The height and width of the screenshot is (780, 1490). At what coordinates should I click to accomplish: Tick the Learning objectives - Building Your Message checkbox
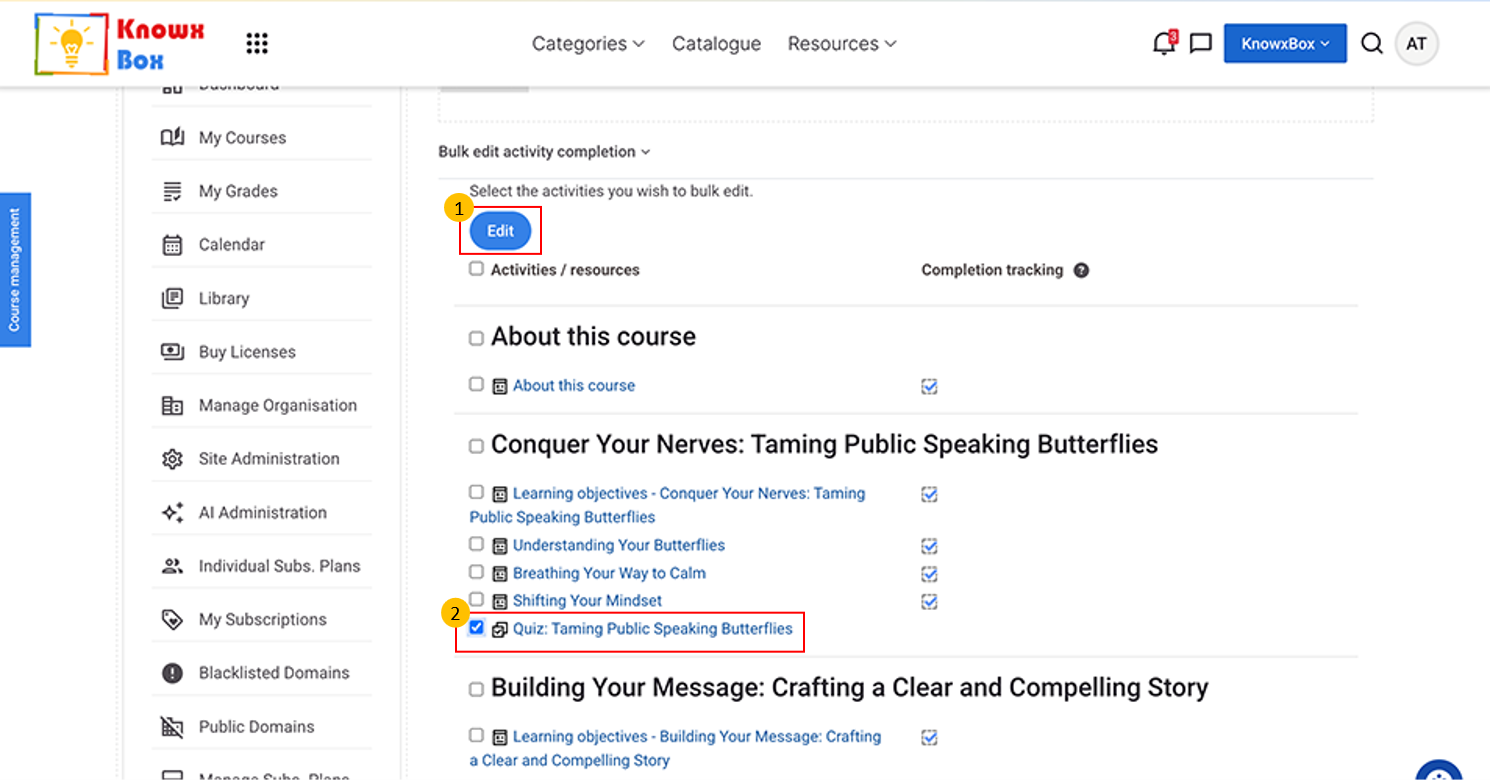click(x=476, y=735)
